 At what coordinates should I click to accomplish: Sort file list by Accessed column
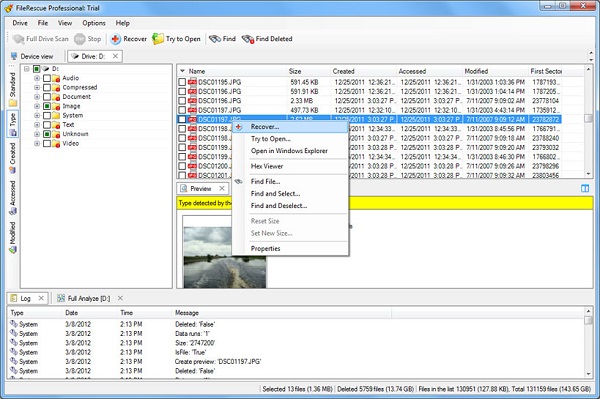pos(429,71)
